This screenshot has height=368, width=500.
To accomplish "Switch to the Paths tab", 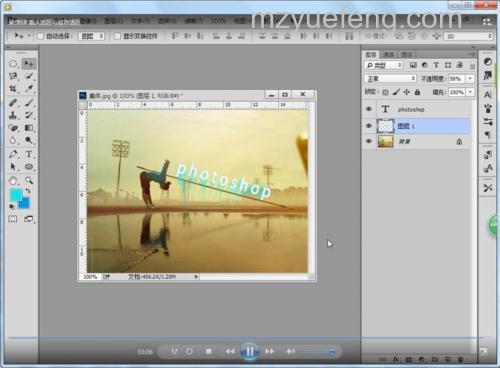I will [406, 54].
